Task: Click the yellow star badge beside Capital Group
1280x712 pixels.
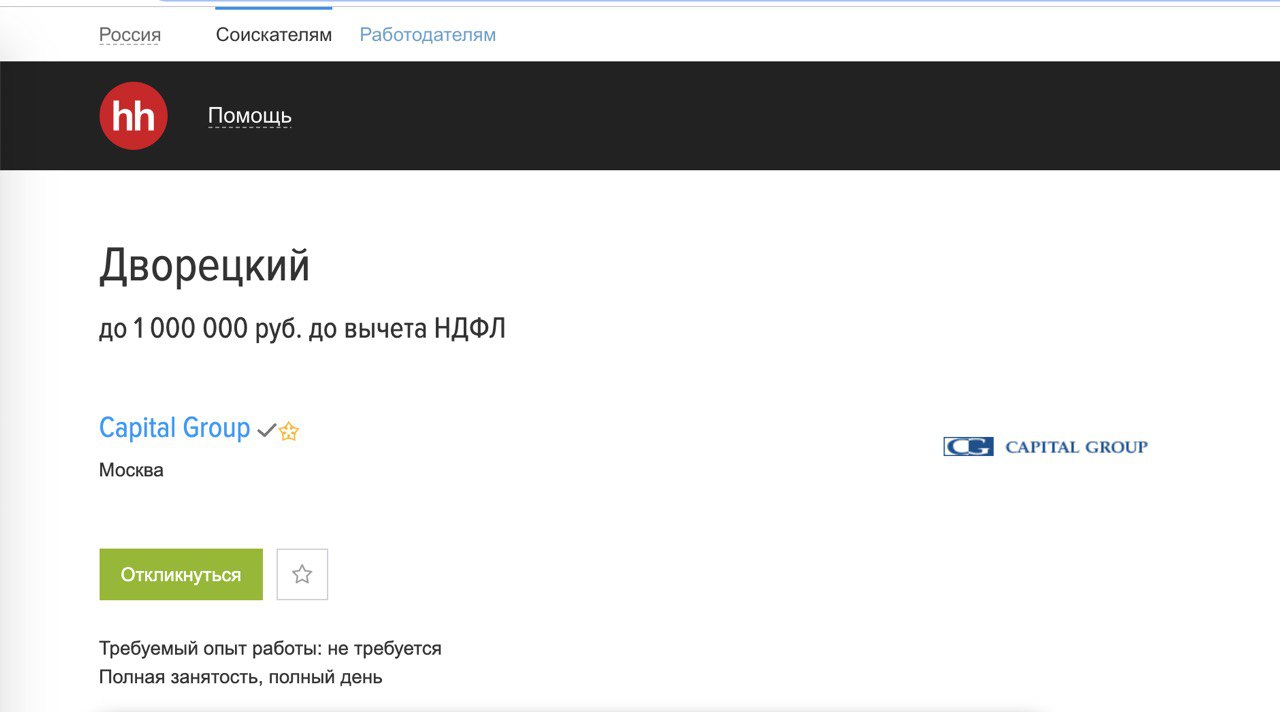Action: (x=289, y=432)
